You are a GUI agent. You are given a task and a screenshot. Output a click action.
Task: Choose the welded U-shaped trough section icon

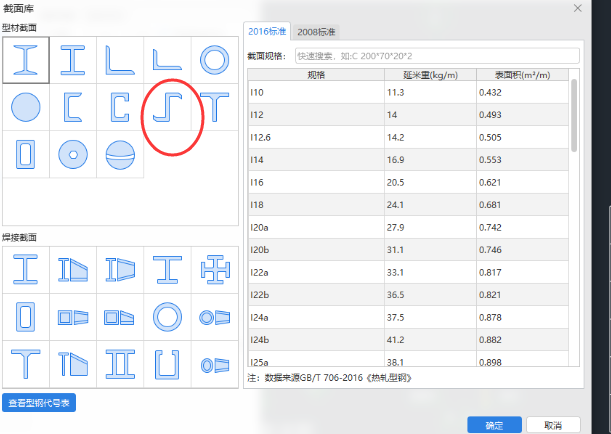point(167,364)
